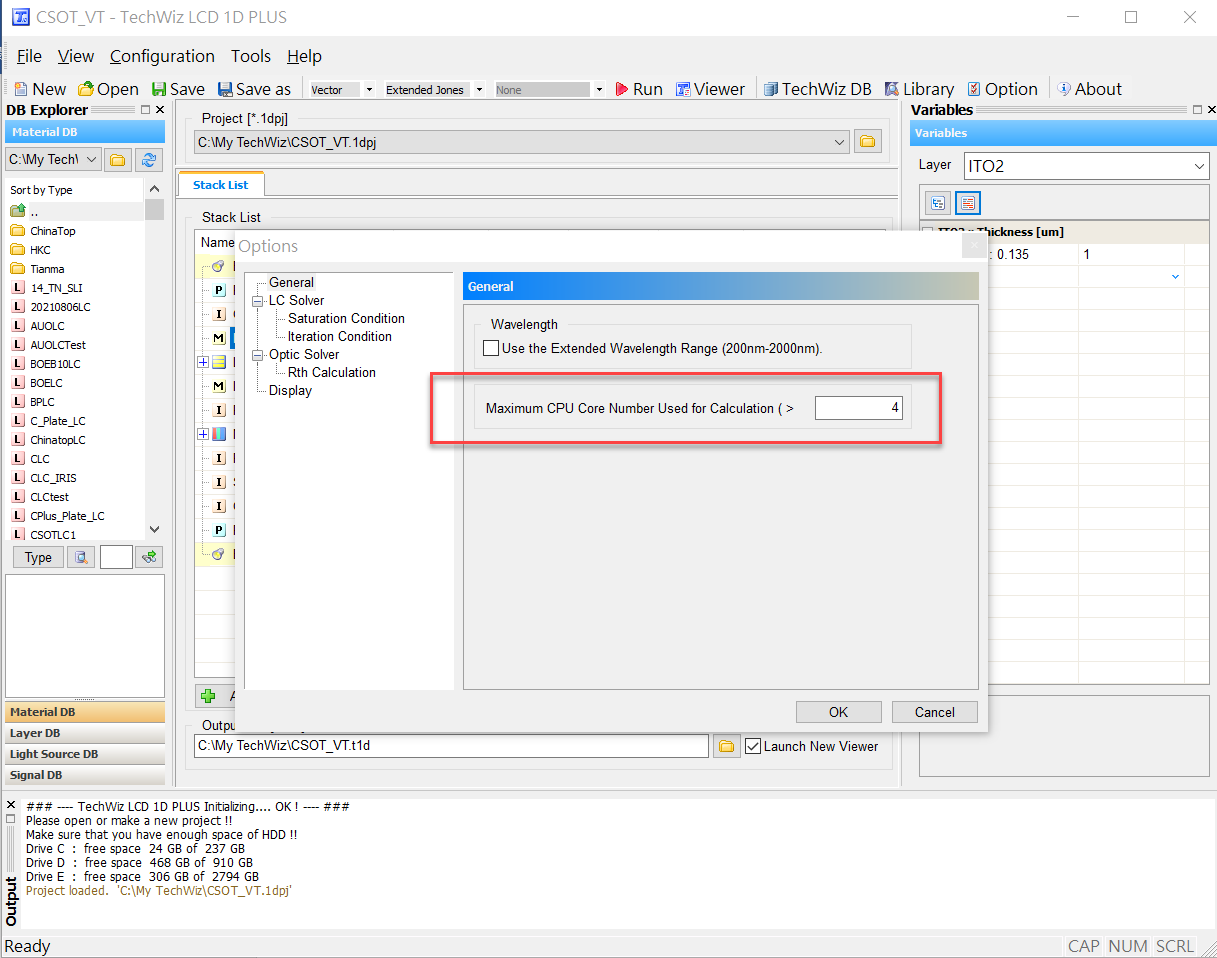Image resolution: width=1217 pixels, height=958 pixels.
Task: Open the Layer dropdown showing ITO2
Action: (1086, 166)
